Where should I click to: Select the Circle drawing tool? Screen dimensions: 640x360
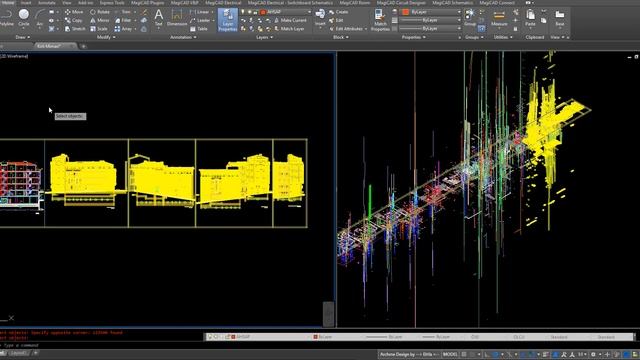point(24,18)
